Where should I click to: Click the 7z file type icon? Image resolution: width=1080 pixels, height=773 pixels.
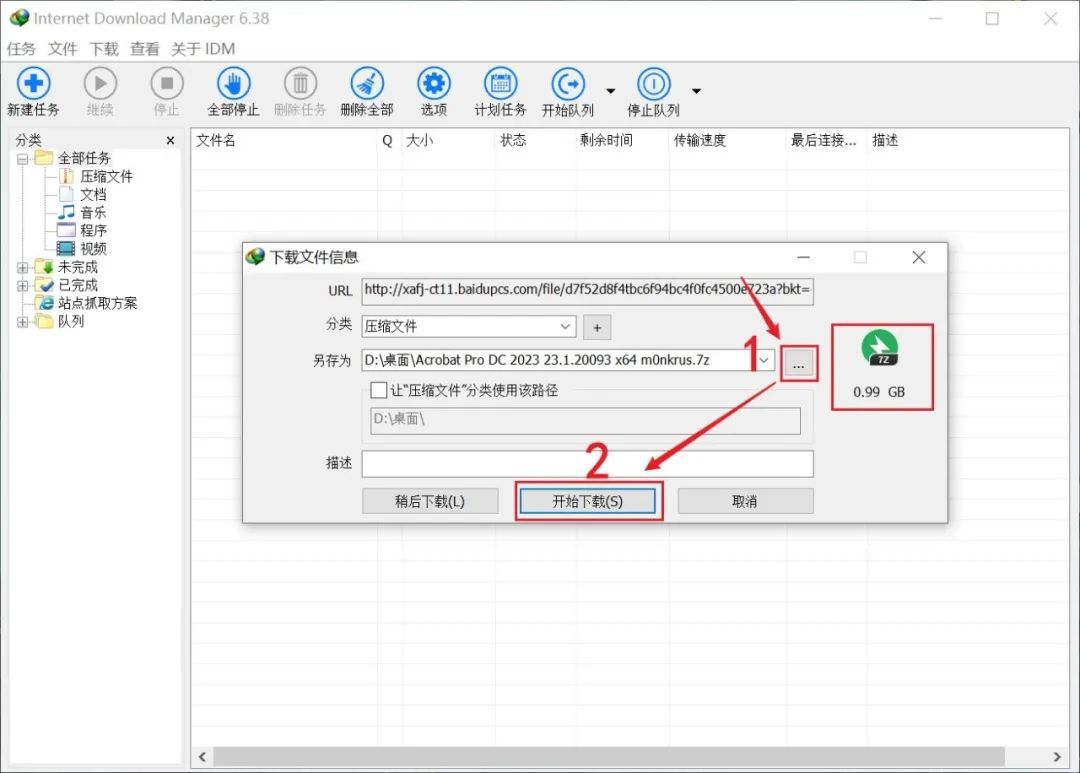pos(880,349)
